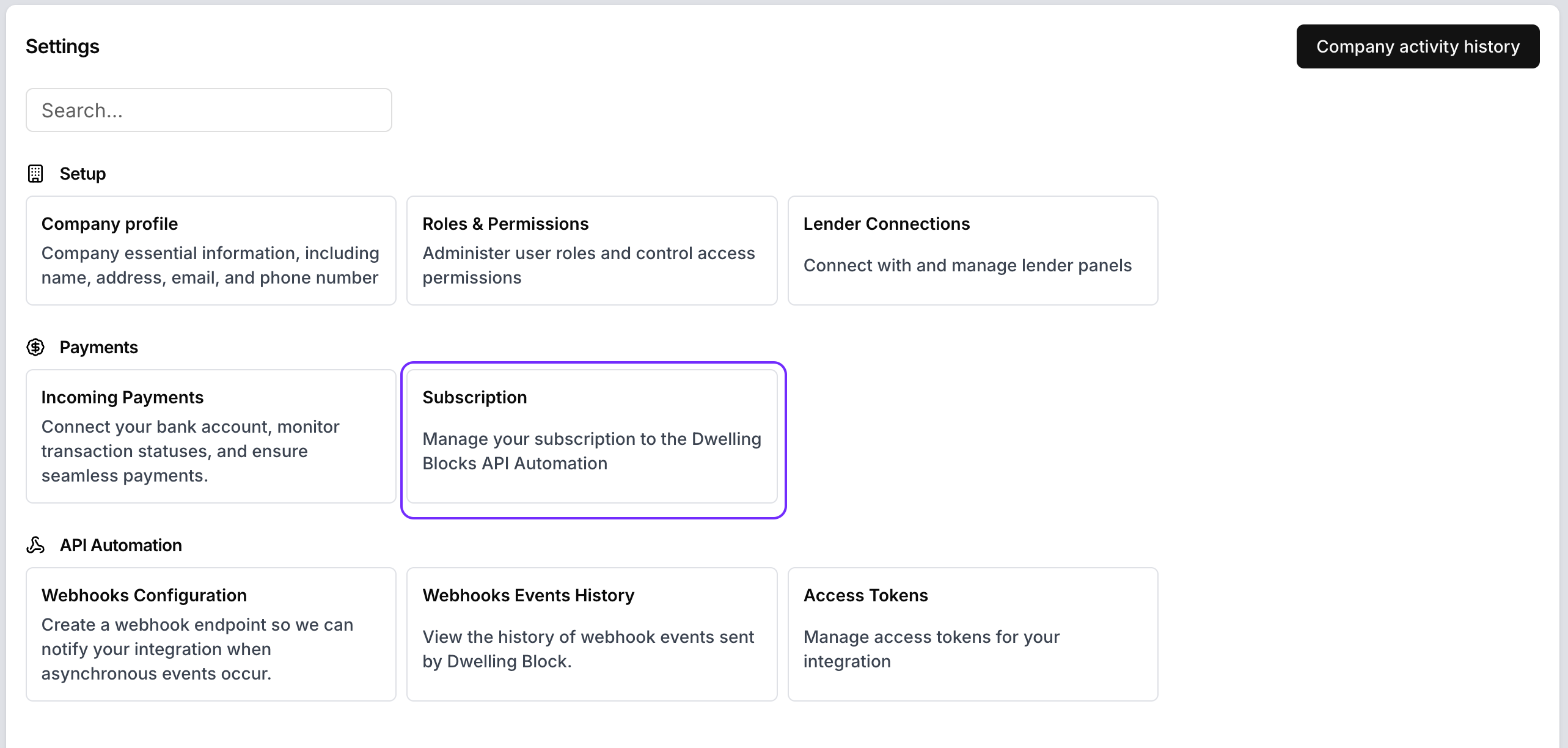Click the Subscription description about Dwelling Blocks

(x=592, y=451)
